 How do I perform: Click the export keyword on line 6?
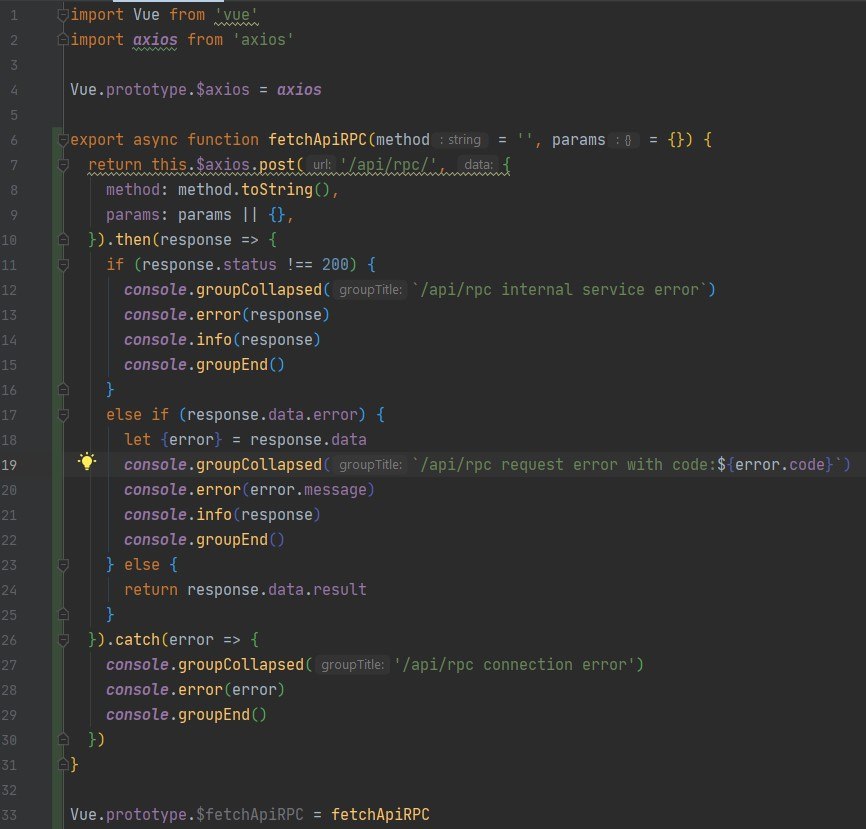tap(97, 140)
